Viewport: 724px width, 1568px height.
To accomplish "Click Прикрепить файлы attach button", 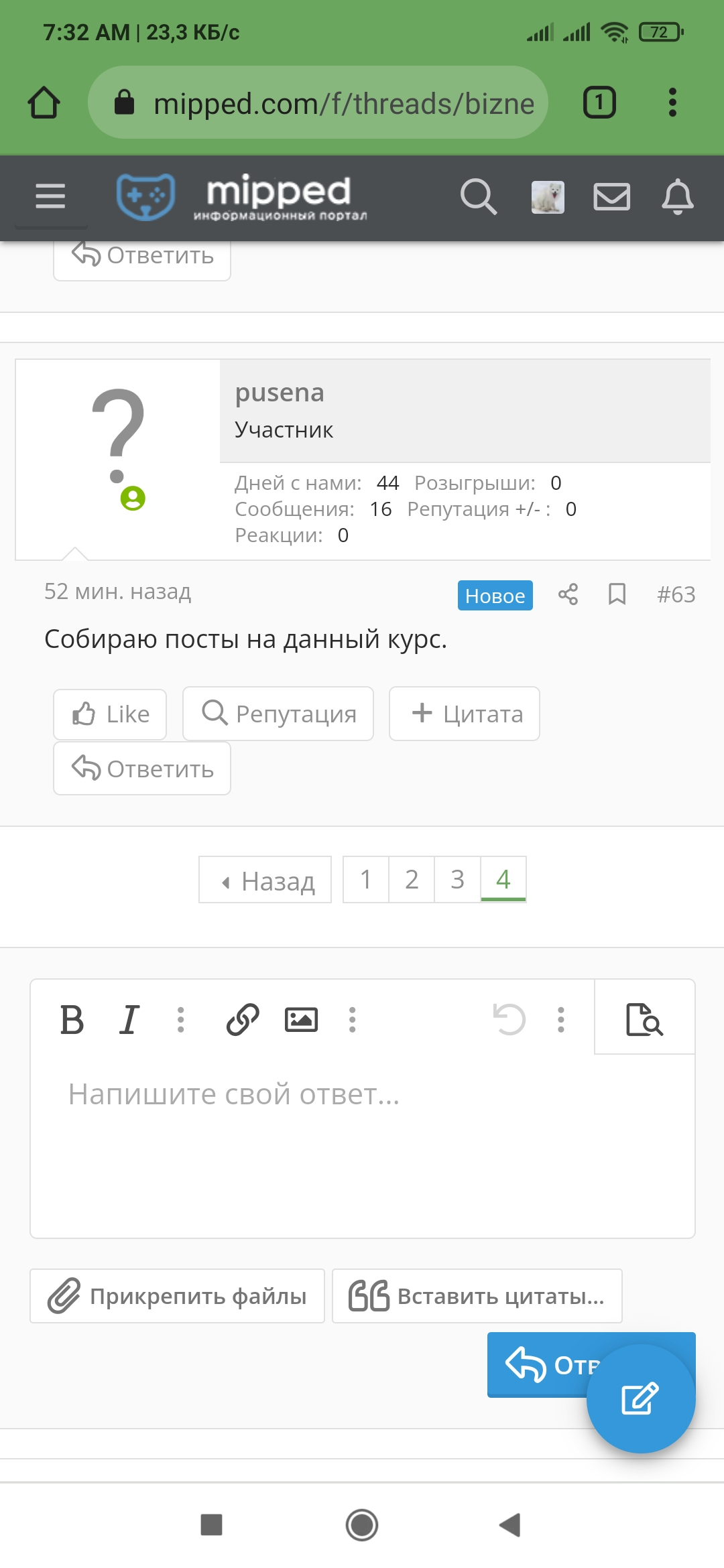I will (177, 1296).
